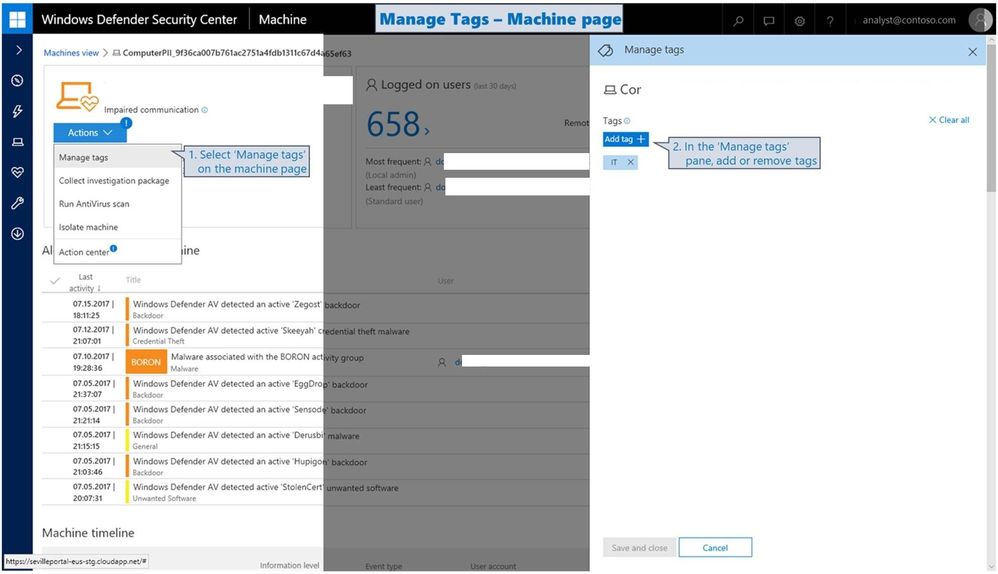This screenshot has height=574, width=998.
Task: Click the Title column header
Action: [133, 280]
